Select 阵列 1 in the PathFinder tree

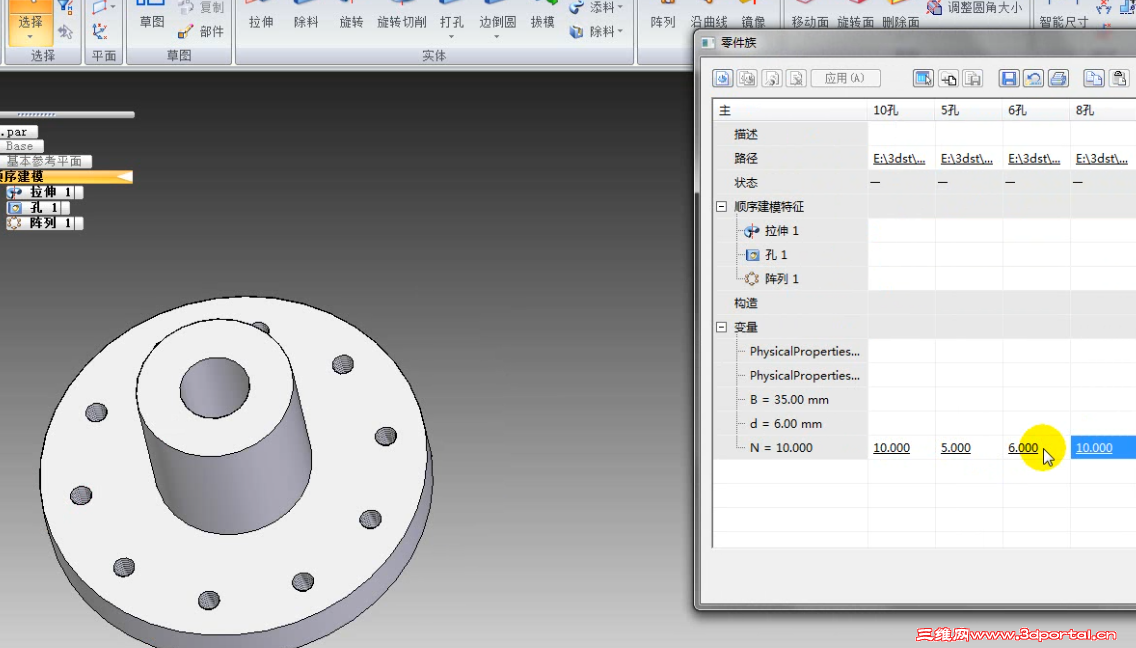44,223
